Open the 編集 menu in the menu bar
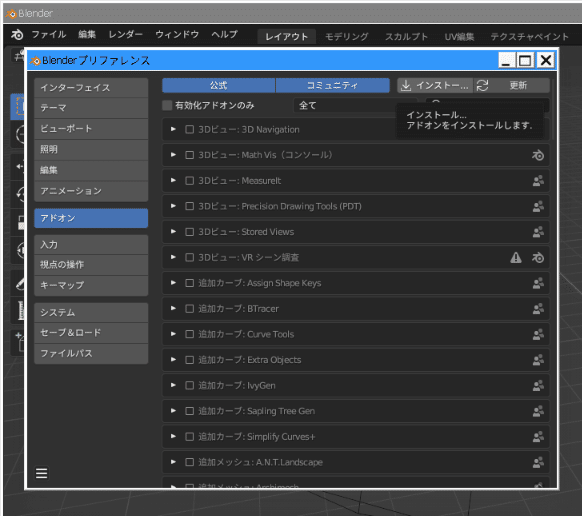 pos(87,35)
